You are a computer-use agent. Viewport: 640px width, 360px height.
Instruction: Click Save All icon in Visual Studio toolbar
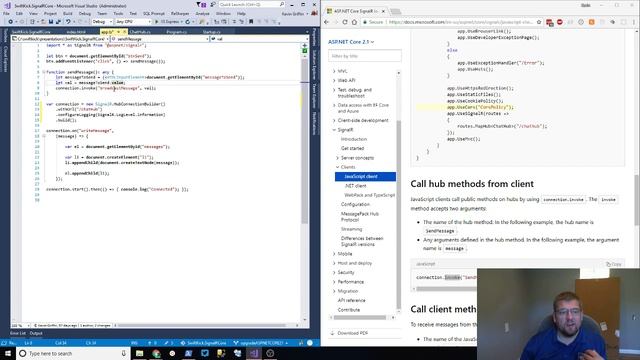point(58,22)
